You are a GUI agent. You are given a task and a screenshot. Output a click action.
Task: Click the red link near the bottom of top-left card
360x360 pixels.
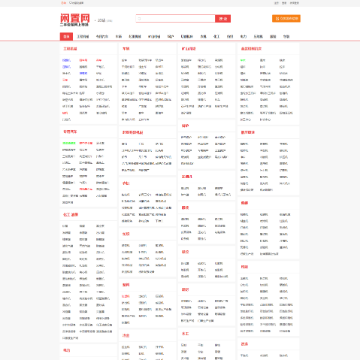(65, 113)
